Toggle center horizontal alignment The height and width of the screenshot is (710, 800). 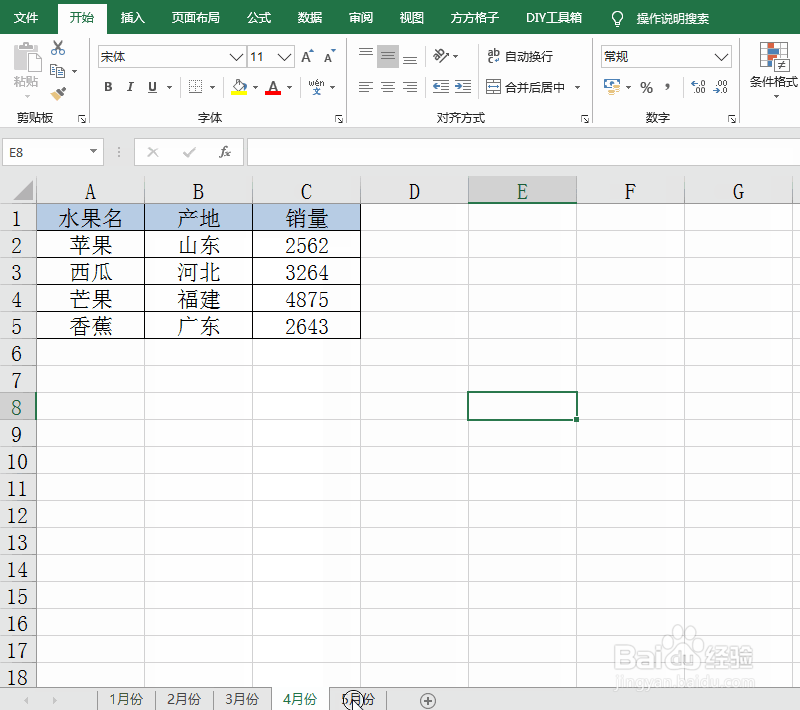(388, 87)
